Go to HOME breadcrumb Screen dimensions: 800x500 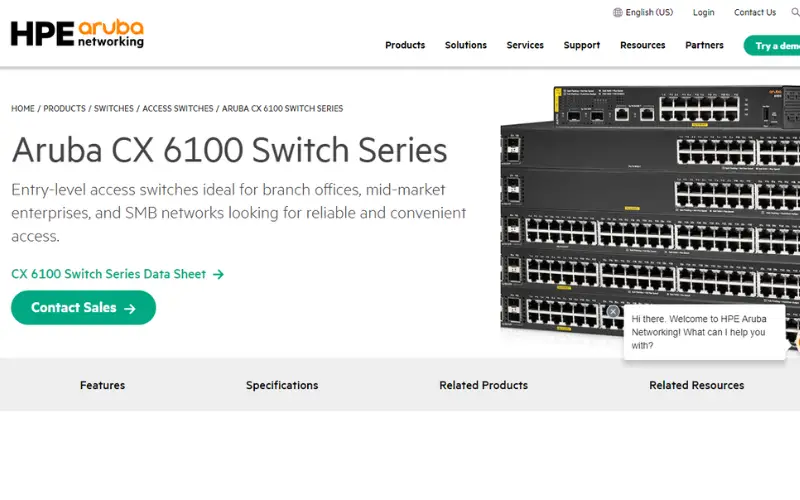(23, 109)
